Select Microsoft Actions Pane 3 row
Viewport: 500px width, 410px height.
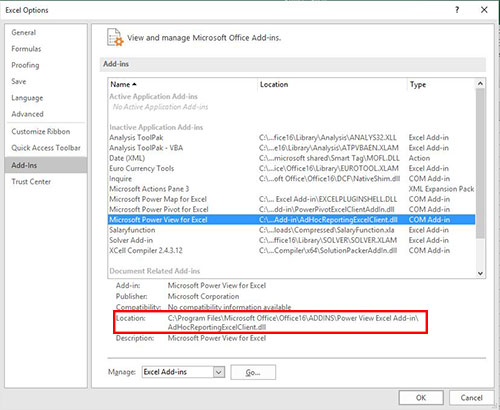pyautogui.click(x=292, y=189)
